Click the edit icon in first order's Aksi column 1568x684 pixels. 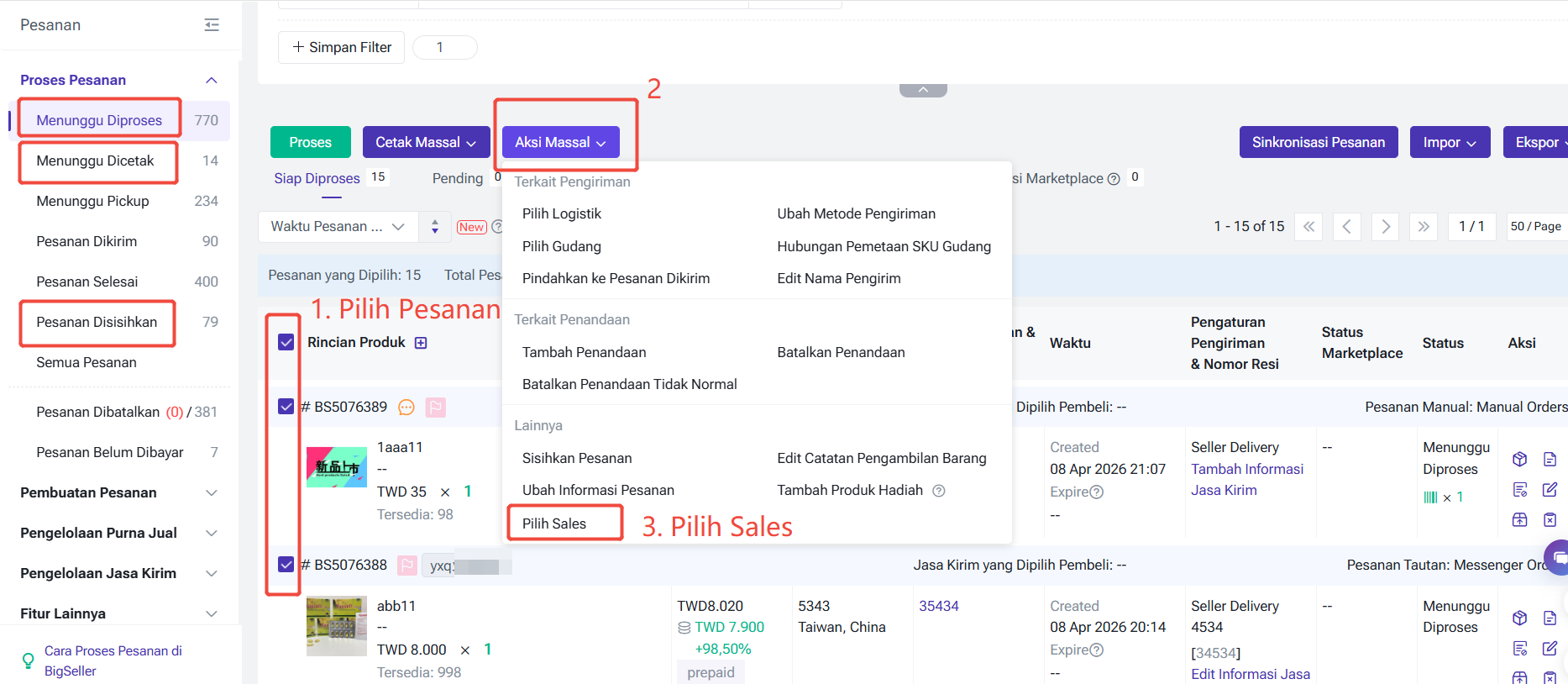(x=1550, y=489)
